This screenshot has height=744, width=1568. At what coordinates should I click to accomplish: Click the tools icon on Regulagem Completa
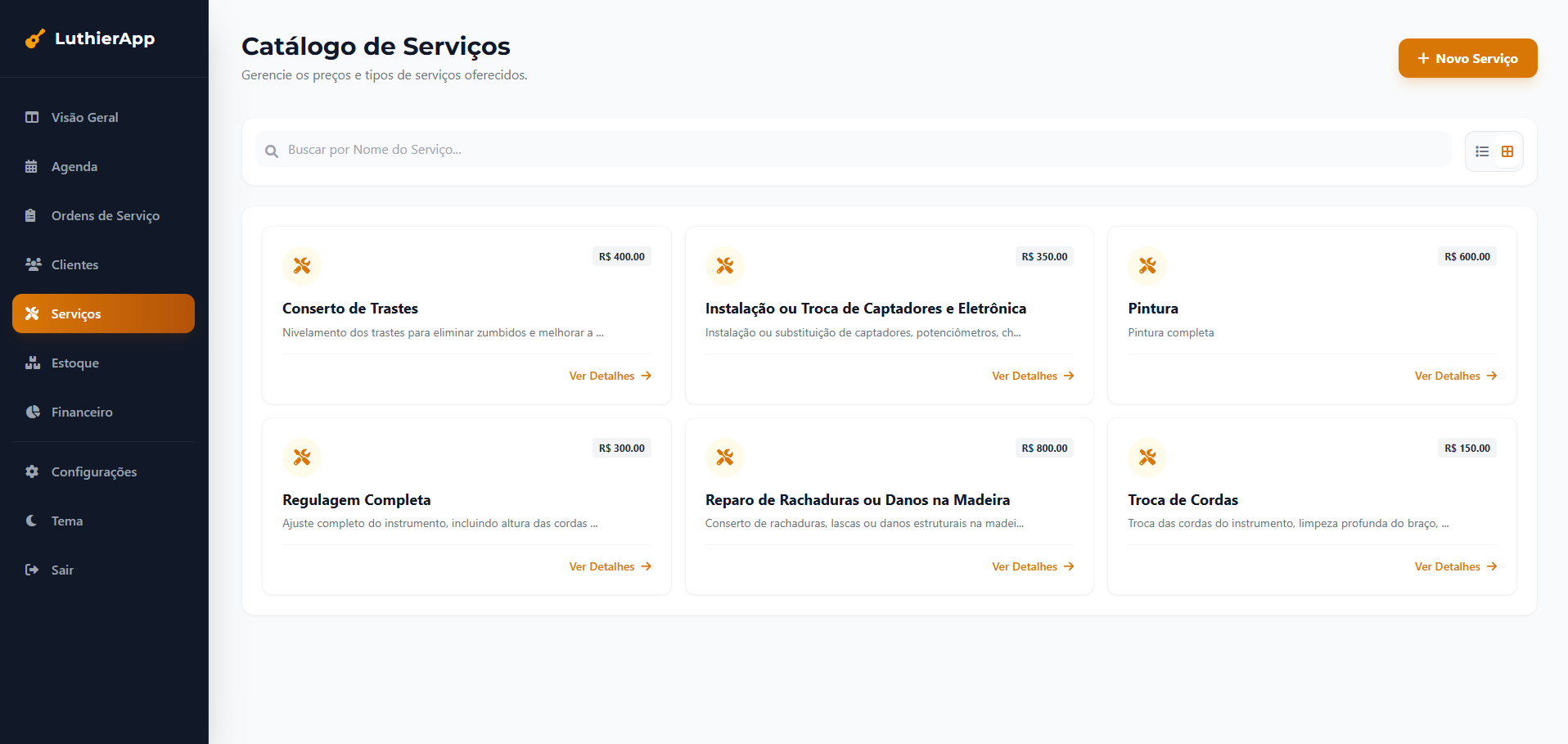pyautogui.click(x=302, y=458)
